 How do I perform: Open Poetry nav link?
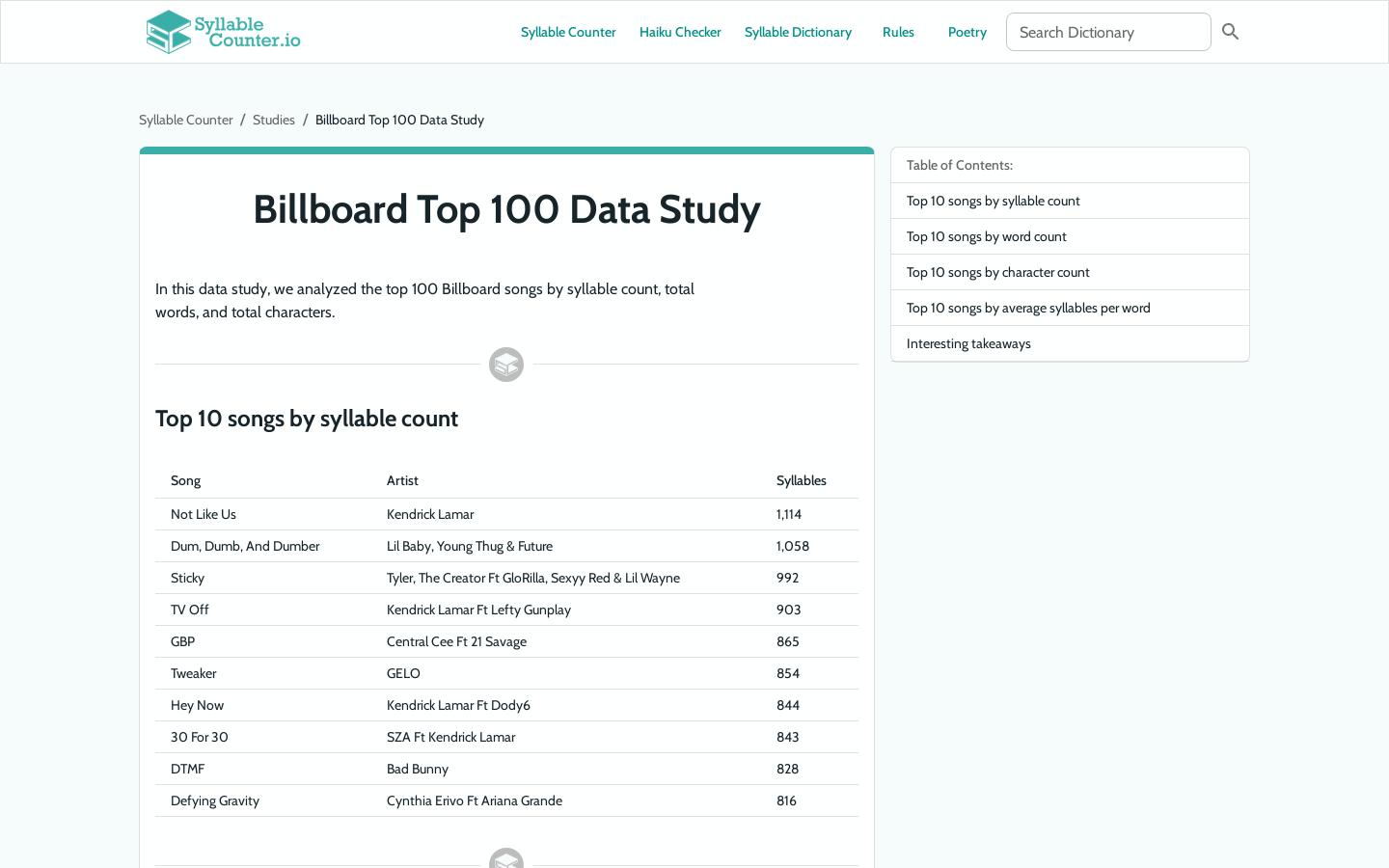[967, 32]
